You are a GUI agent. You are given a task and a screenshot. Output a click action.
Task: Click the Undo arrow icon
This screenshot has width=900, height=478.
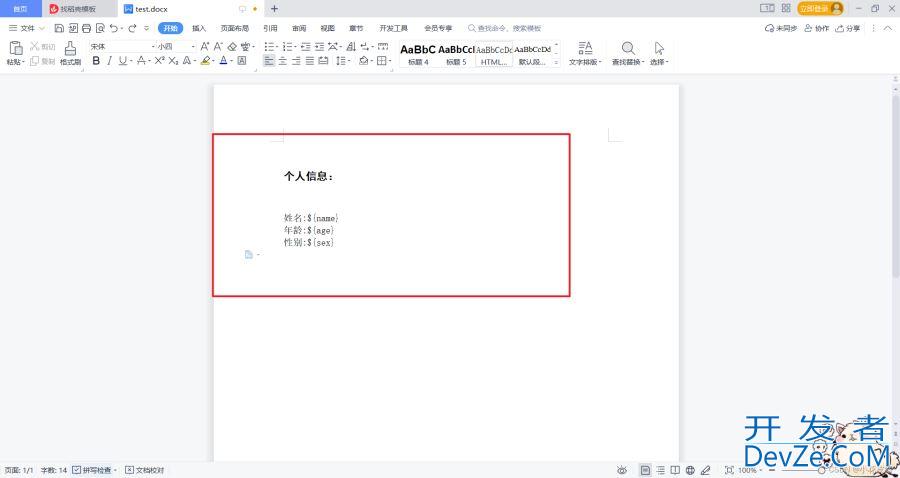click(x=114, y=28)
